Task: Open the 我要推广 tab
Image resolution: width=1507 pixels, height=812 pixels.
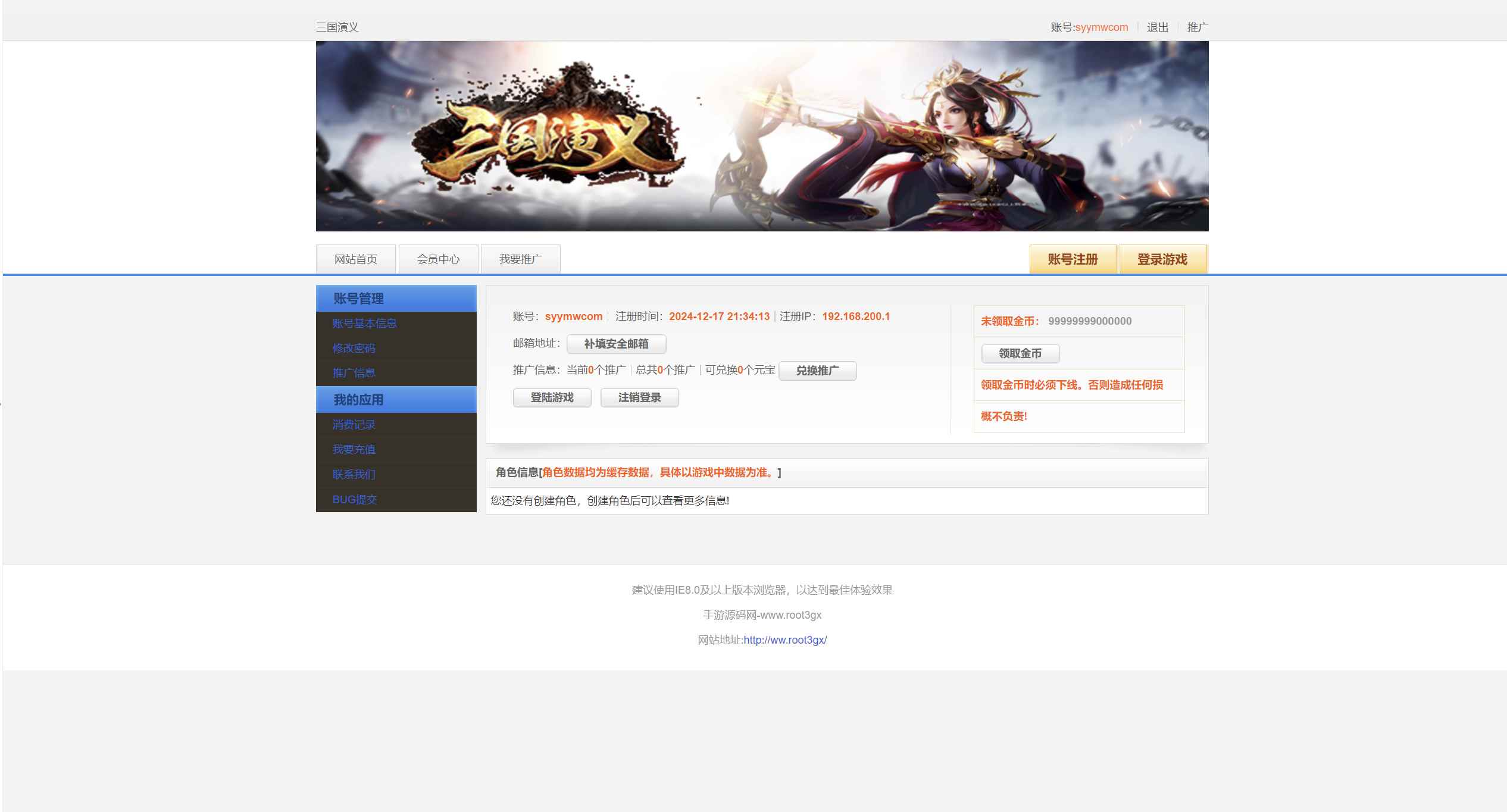Action: point(520,259)
